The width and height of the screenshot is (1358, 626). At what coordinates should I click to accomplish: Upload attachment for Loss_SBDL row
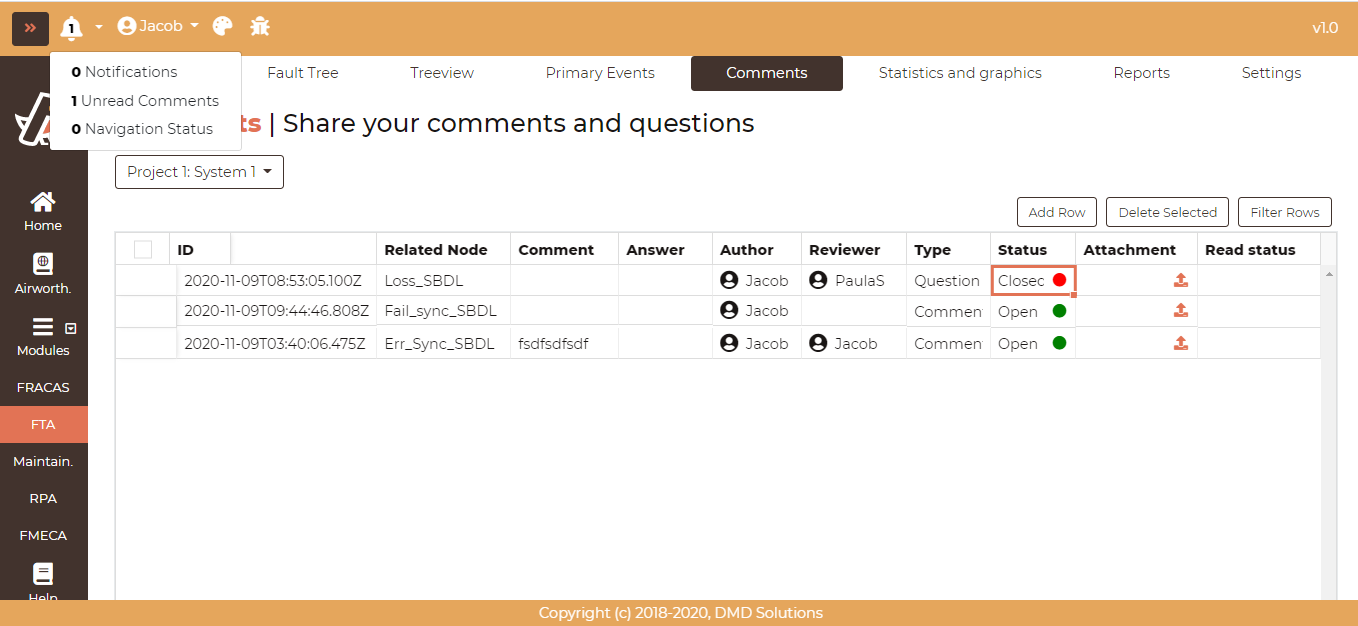[x=1180, y=280]
